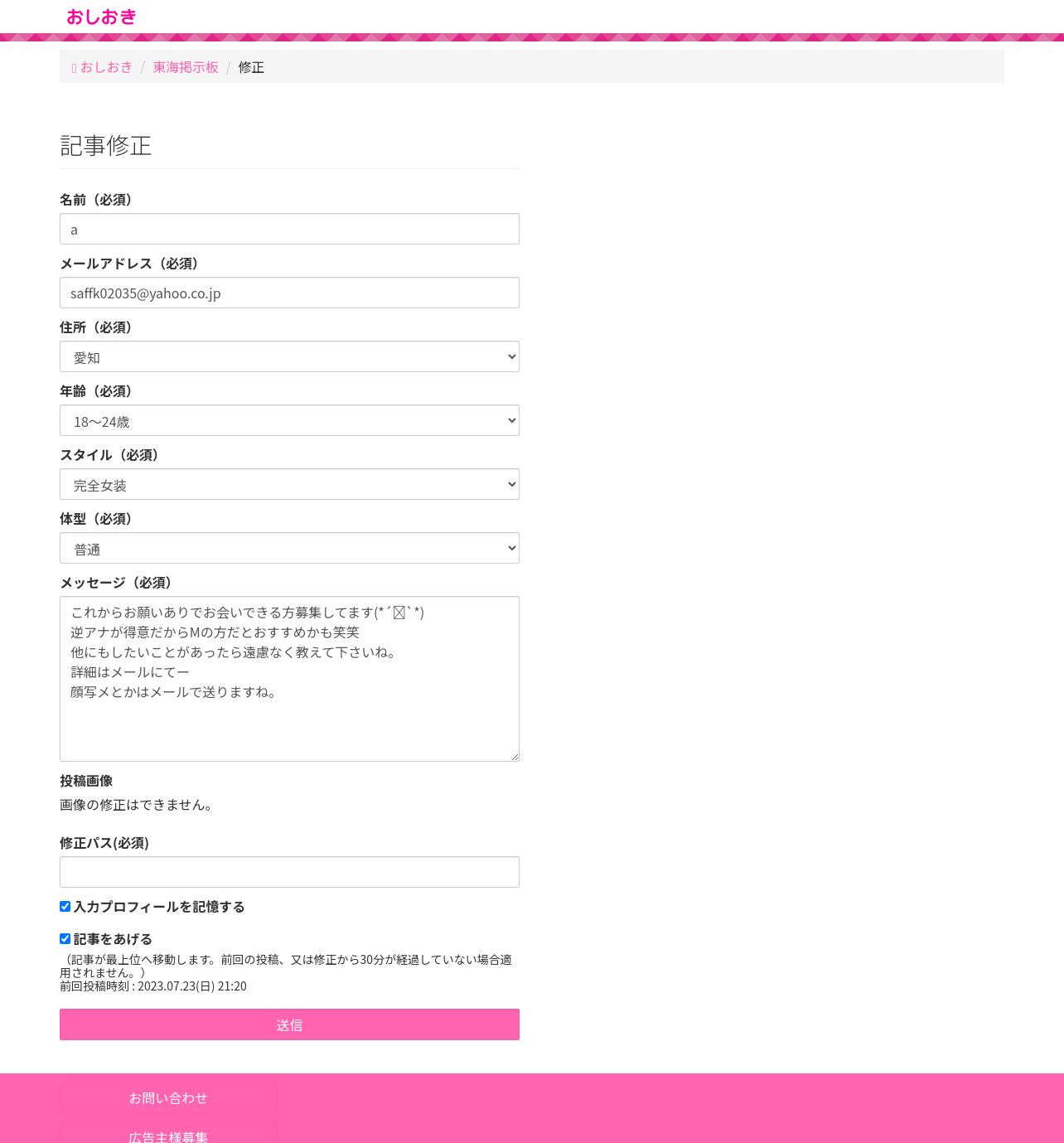
Task: Go to 東海掲示板 breadcrumb link
Action: pyautogui.click(x=186, y=67)
